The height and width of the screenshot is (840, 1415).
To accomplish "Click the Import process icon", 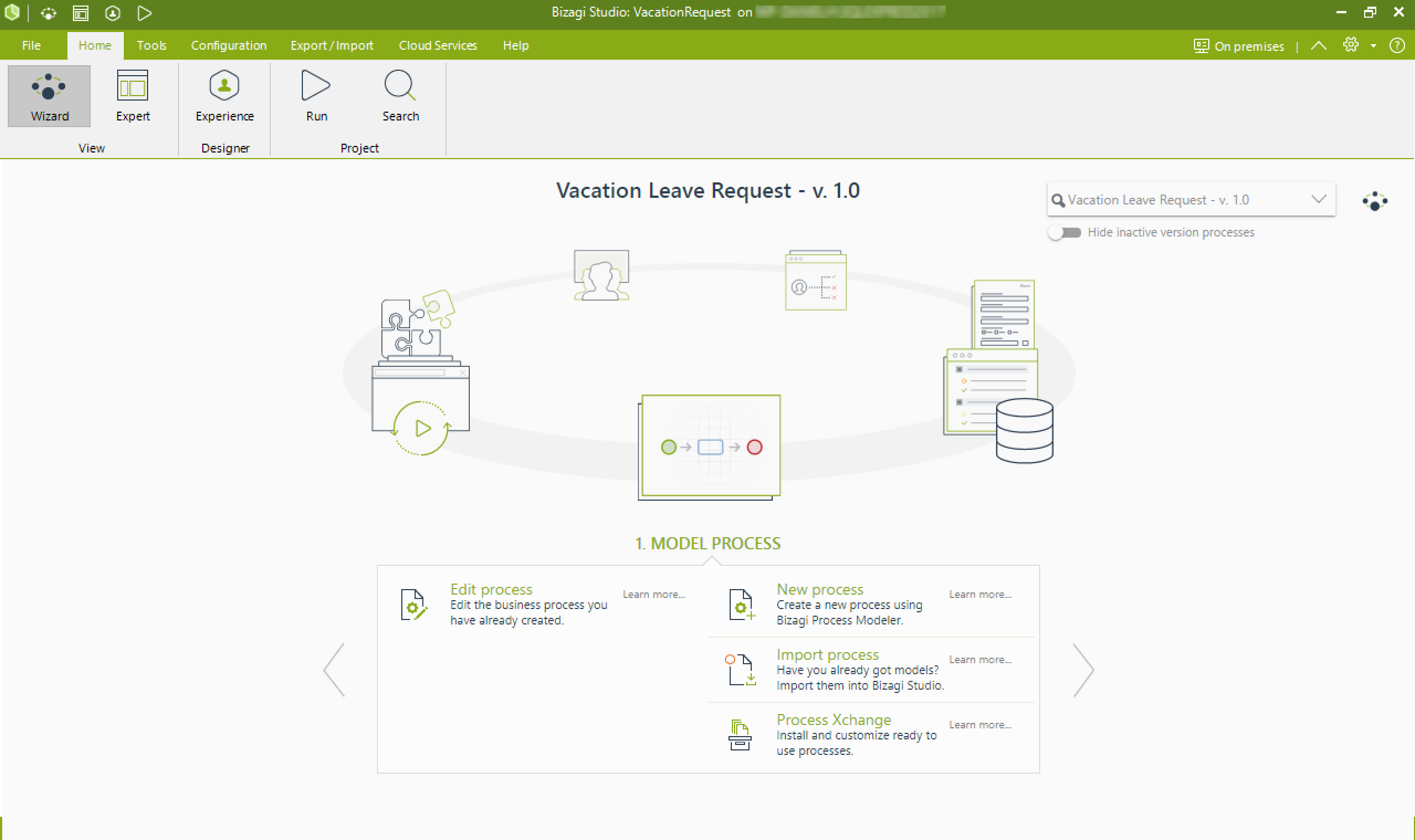I will click(x=740, y=670).
